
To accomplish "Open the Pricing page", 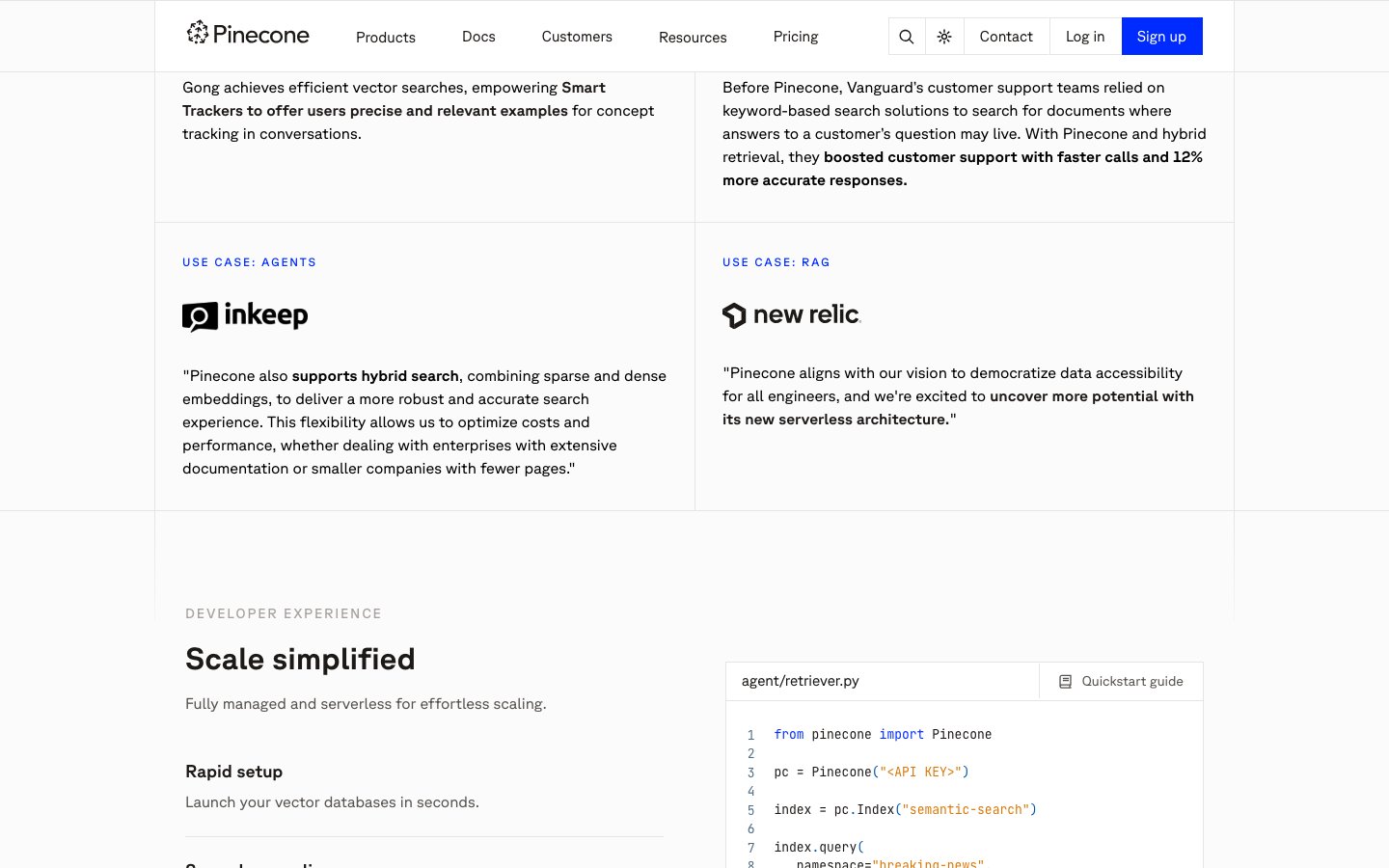I will point(795,37).
